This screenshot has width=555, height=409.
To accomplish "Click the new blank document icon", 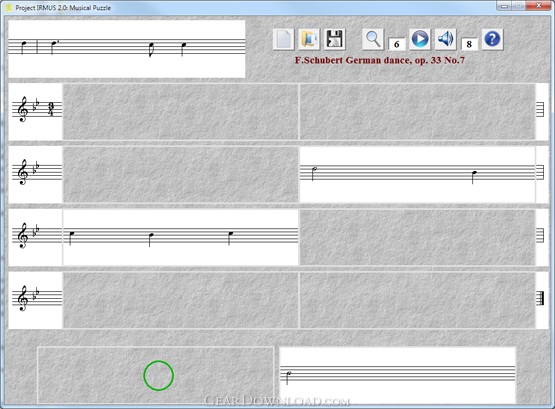I will pyautogui.click(x=284, y=39).
